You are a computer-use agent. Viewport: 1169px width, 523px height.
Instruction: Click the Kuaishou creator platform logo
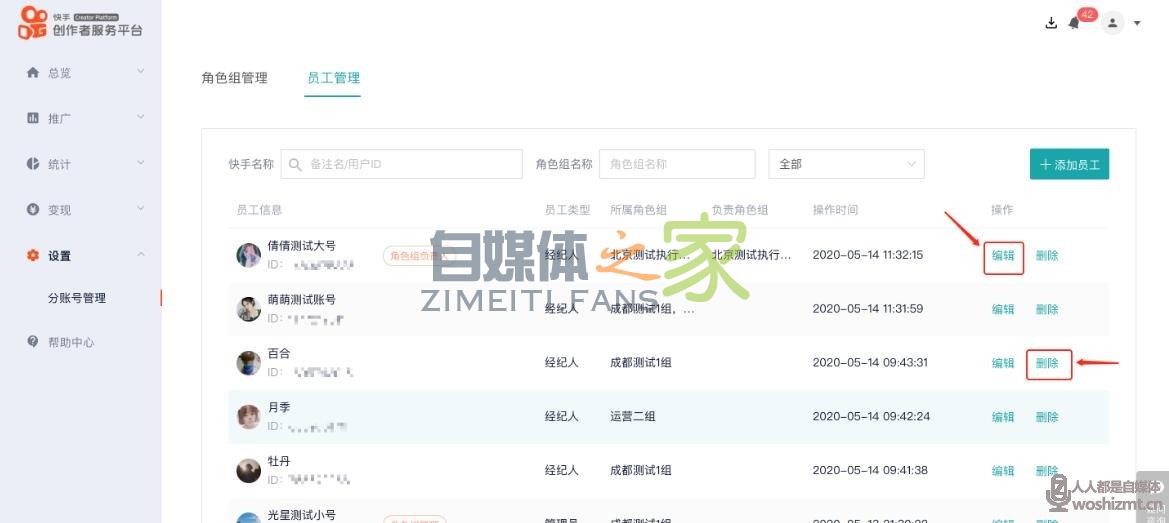pyautogui.click(x=80, y=24)
